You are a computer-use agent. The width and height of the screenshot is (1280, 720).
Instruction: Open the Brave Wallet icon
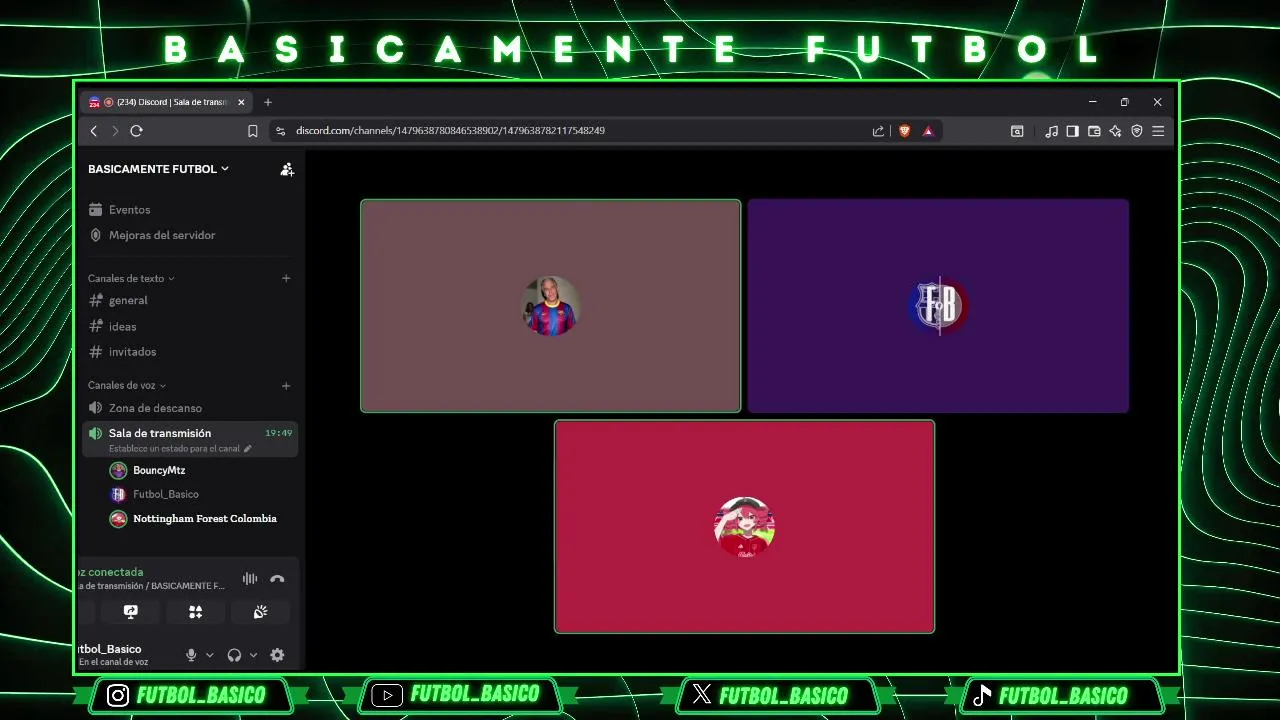[1094, 131]
